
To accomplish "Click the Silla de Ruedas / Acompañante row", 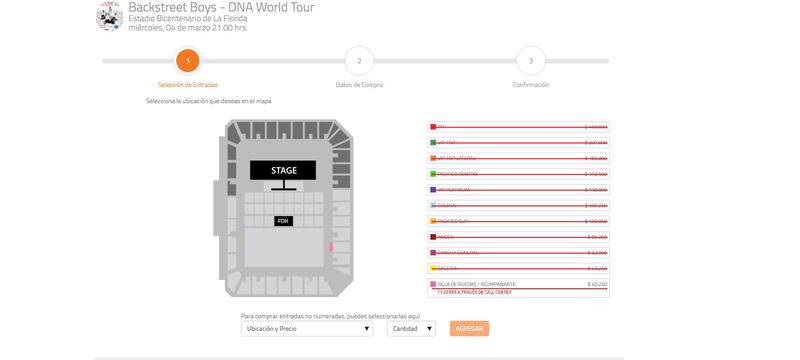I will click(518, 288).
